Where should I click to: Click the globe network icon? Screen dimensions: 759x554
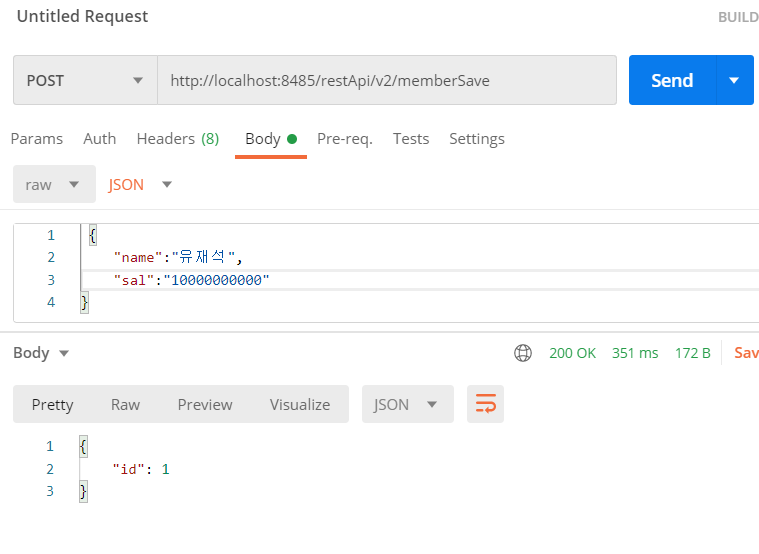(x=523, y=353)
